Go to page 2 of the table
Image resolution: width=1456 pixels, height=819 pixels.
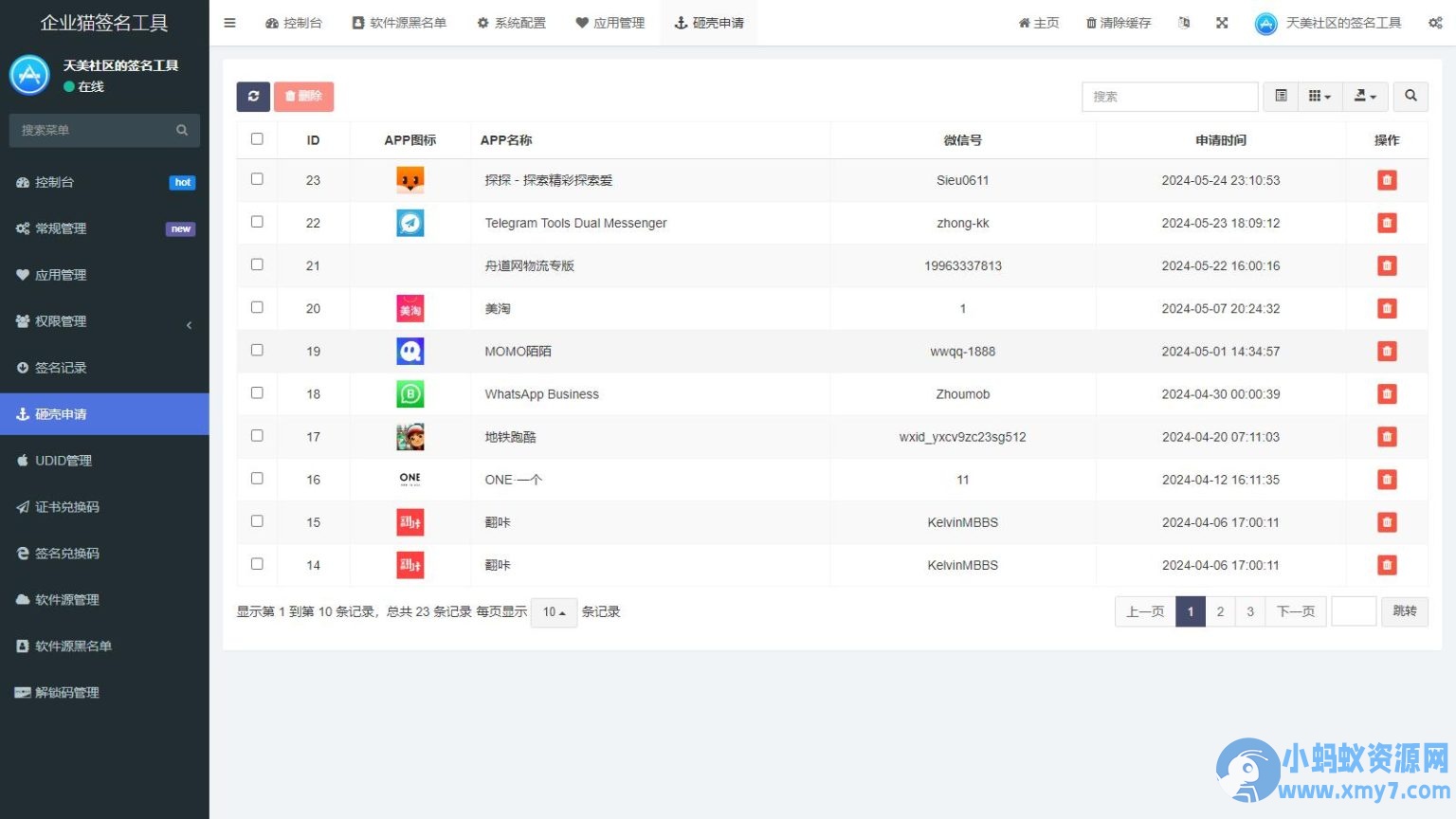click(1220, 611)
